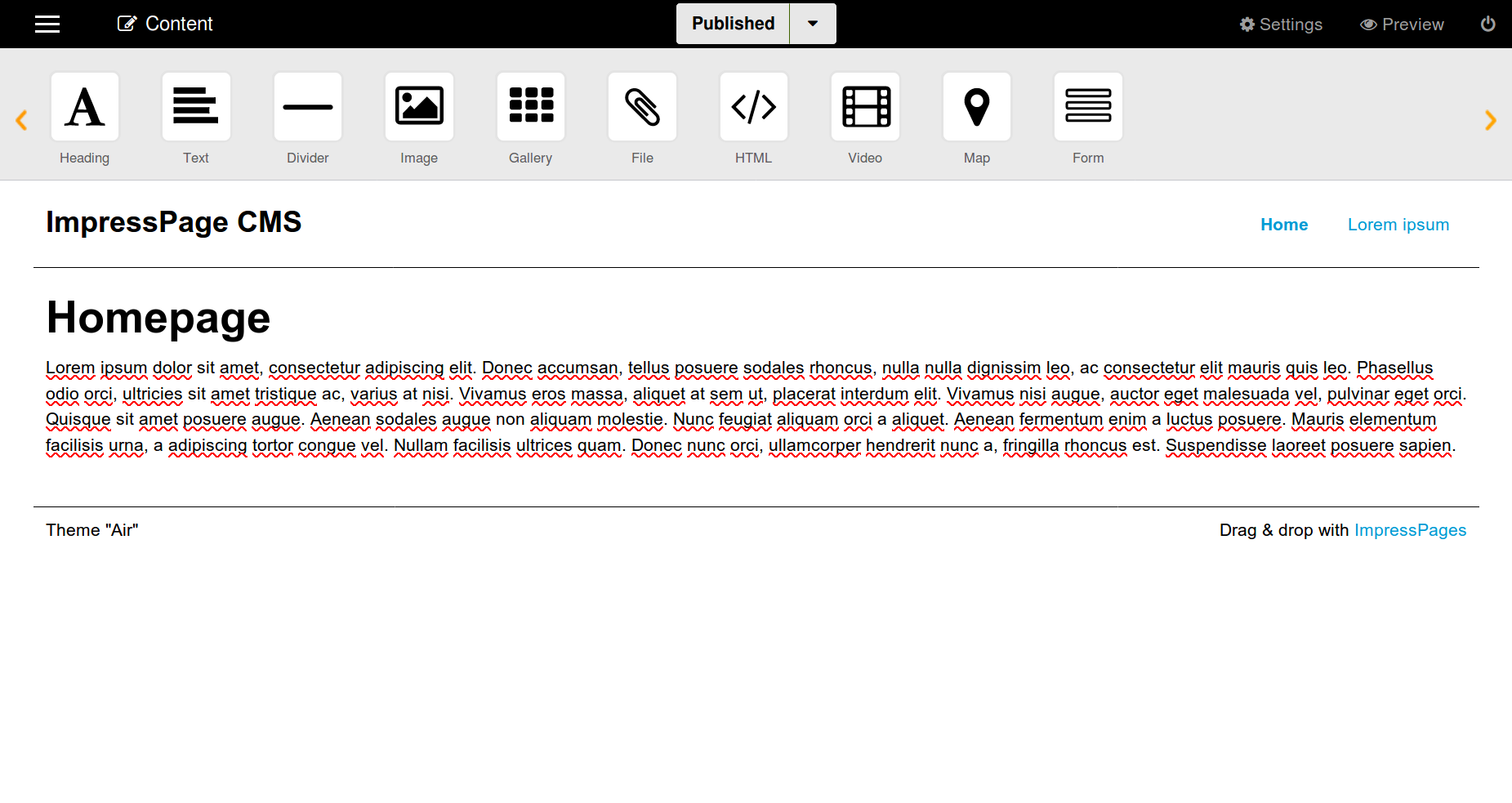Open Lorem ipsum navigation link
Image resolution: width=1512 pixels, height=803 pixels.
pyautogui.click(x=1398, y=225)
